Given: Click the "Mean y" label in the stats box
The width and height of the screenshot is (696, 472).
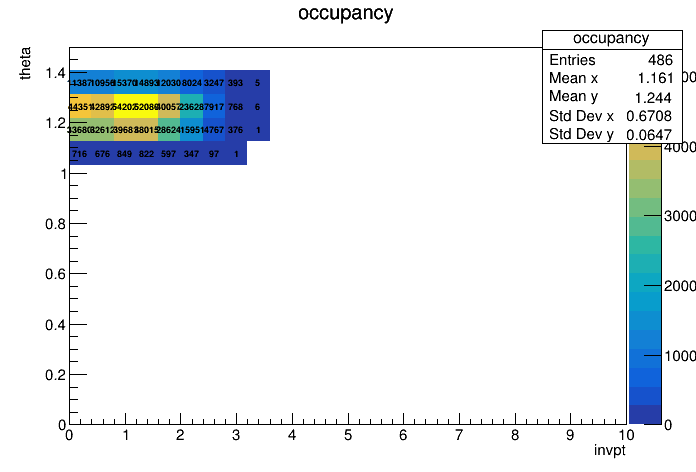Looking at the screenshot, I should click(x=573, y=96).
